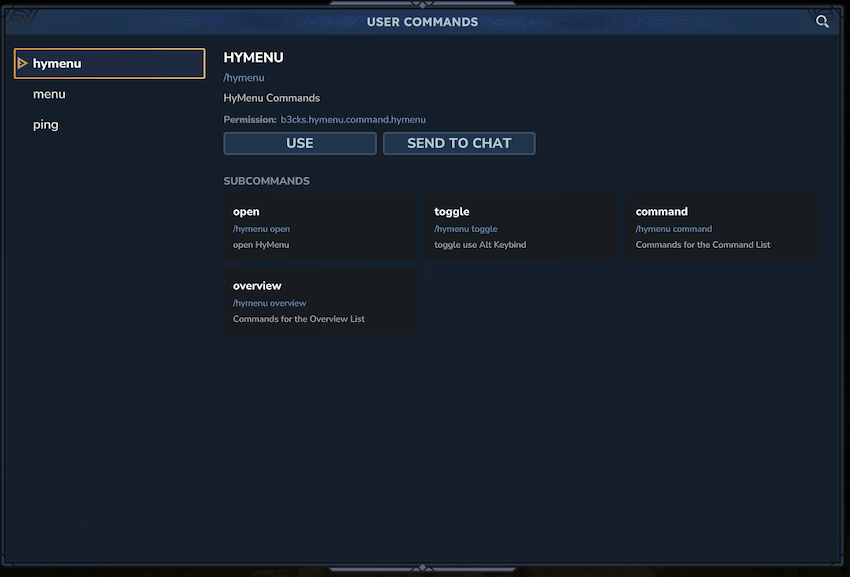Click the /hymenu overview command link

[269, 303]
